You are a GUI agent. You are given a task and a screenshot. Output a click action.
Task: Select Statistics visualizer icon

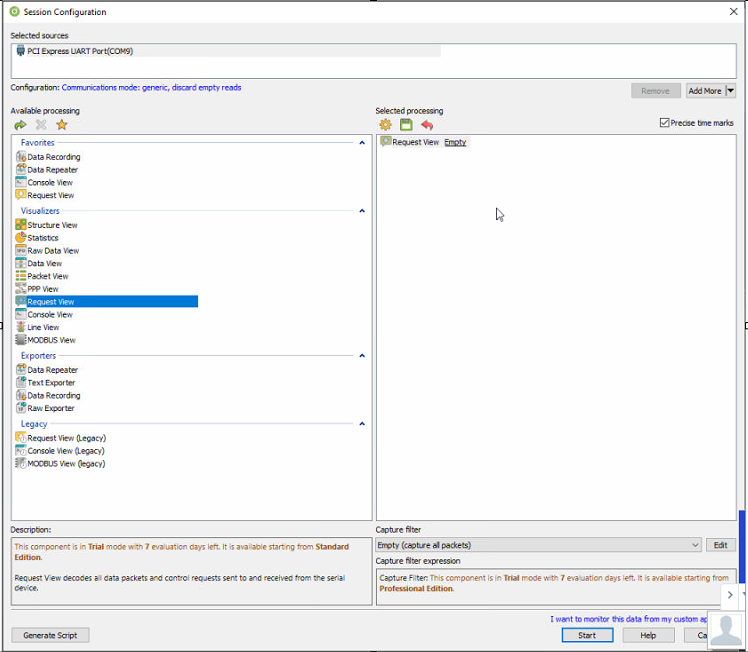(x=21, y=238)
